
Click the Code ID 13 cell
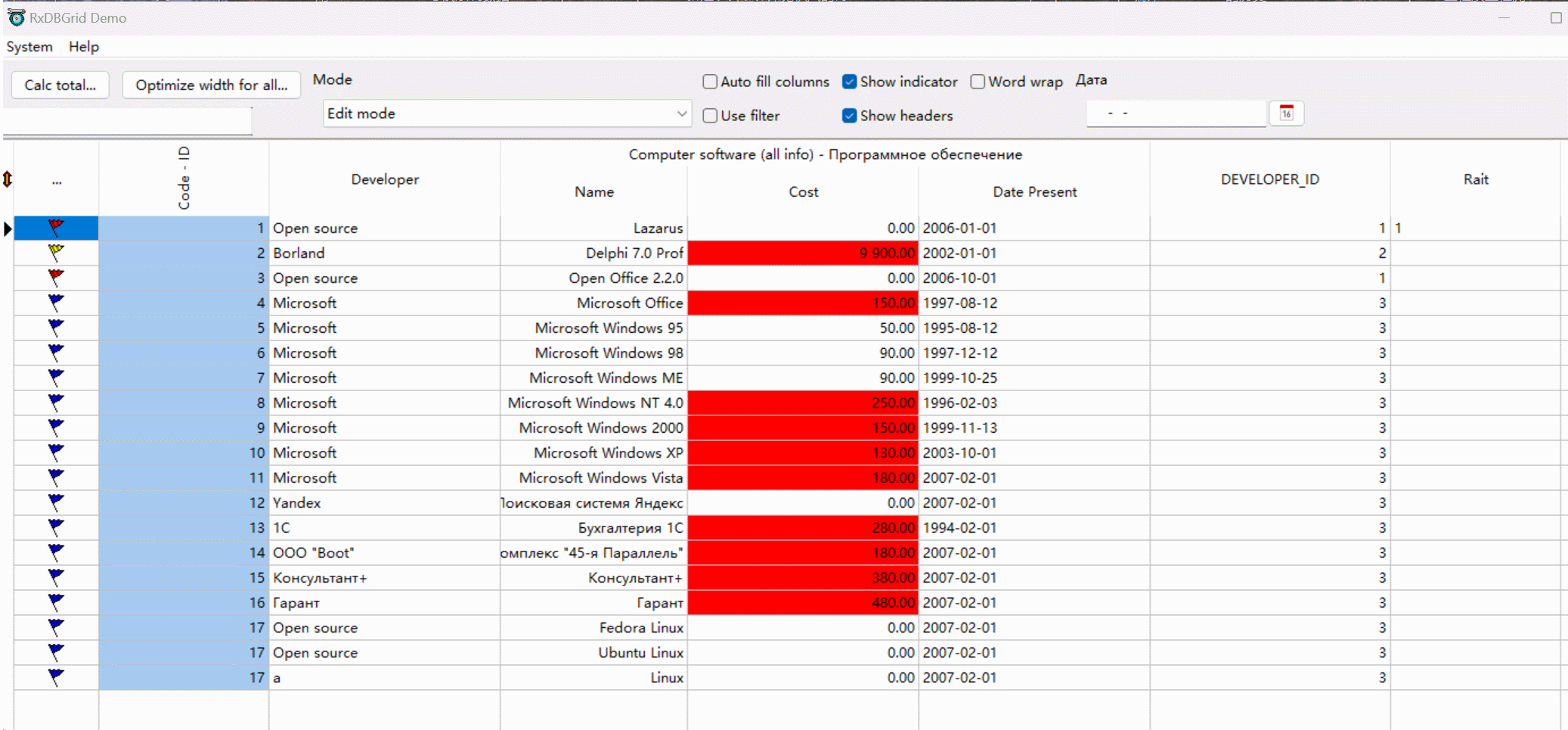184,527
